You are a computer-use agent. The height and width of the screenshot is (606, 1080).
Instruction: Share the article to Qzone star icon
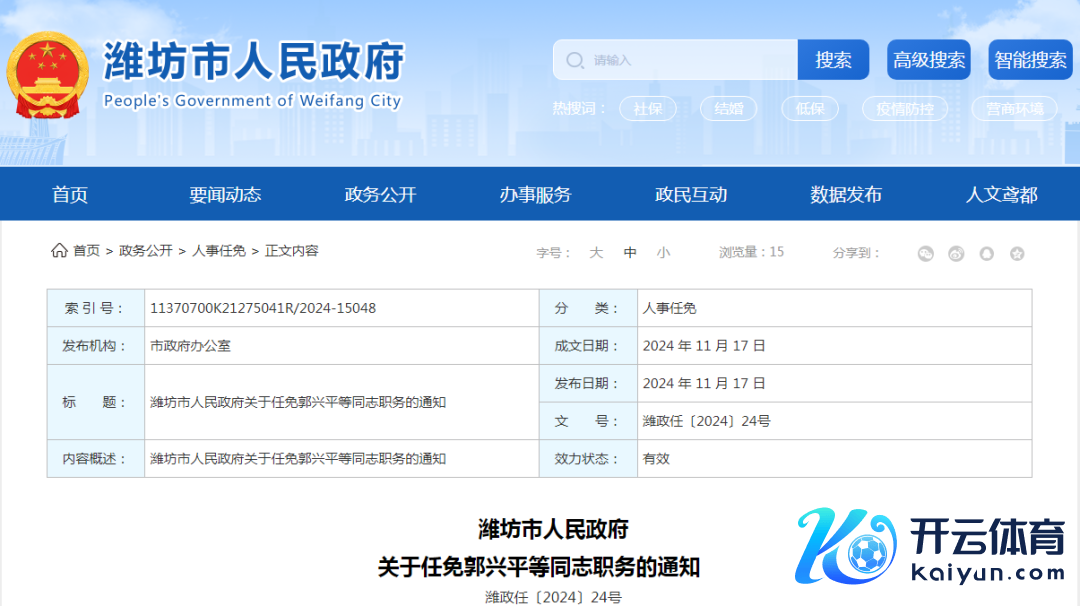[x=1017, y=253]
